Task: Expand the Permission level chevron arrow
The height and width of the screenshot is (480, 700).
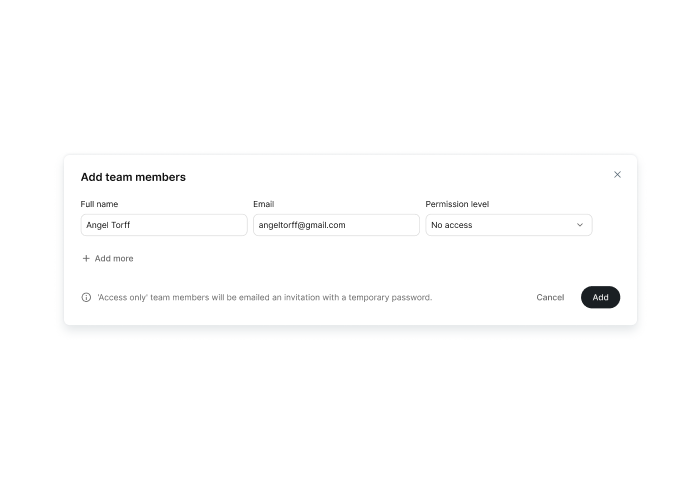Action: (579, 225)
